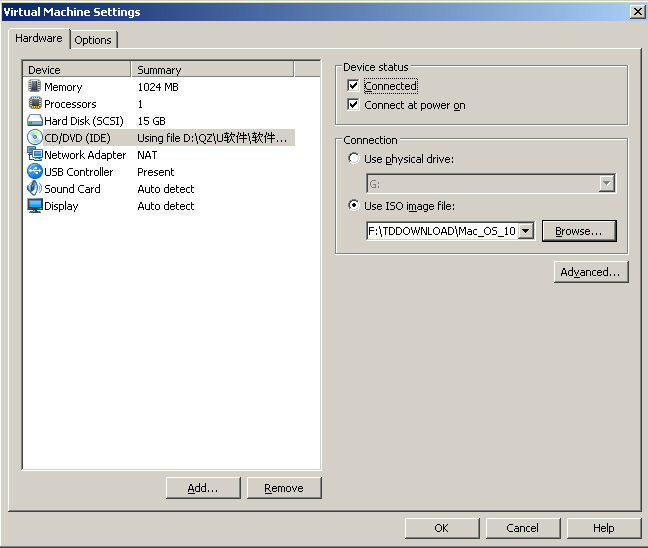
Task: Open the Help button
Action: coord(603,528)
